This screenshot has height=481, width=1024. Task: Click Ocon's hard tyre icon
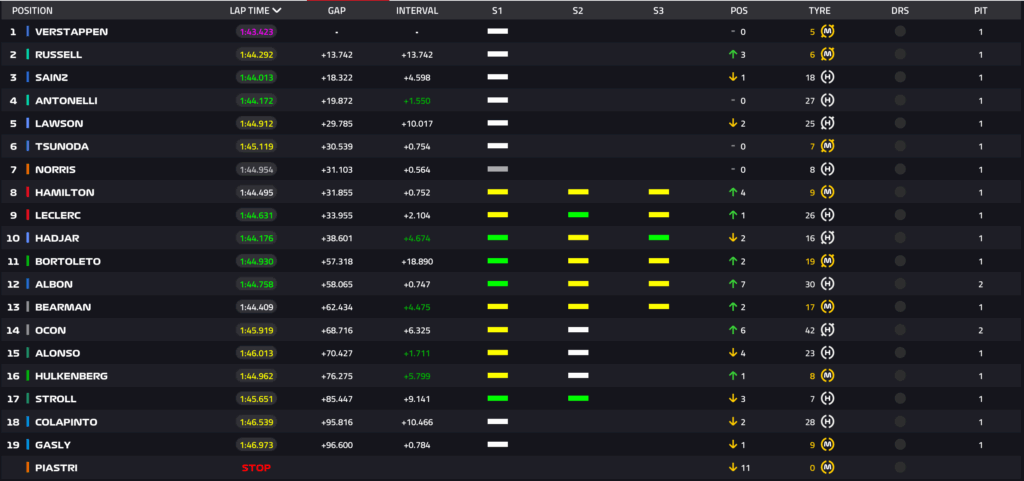pos(828,330)
